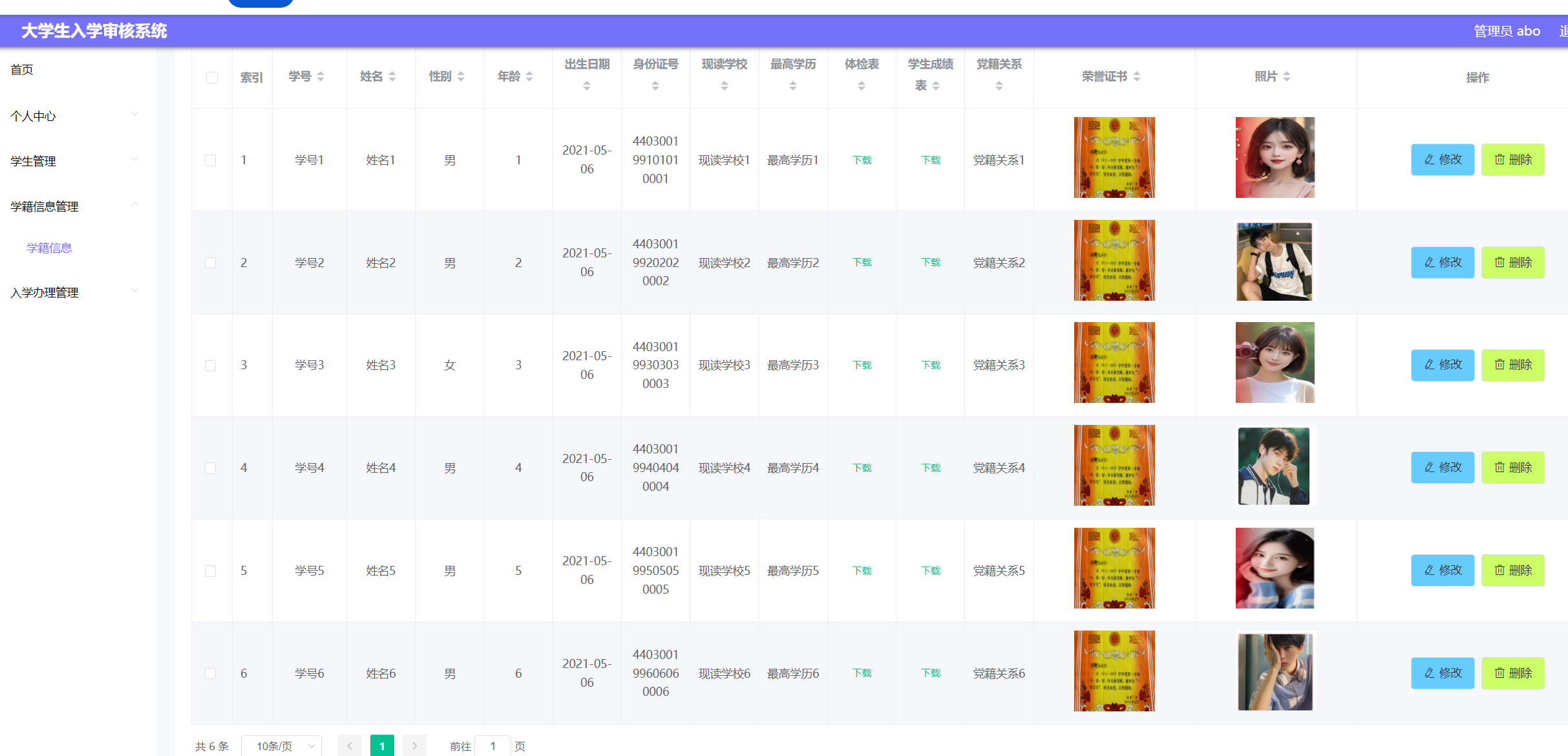Click sort icon next to 照片 header
This screenshot has width=1568, height=756.
click(1287, 76)
